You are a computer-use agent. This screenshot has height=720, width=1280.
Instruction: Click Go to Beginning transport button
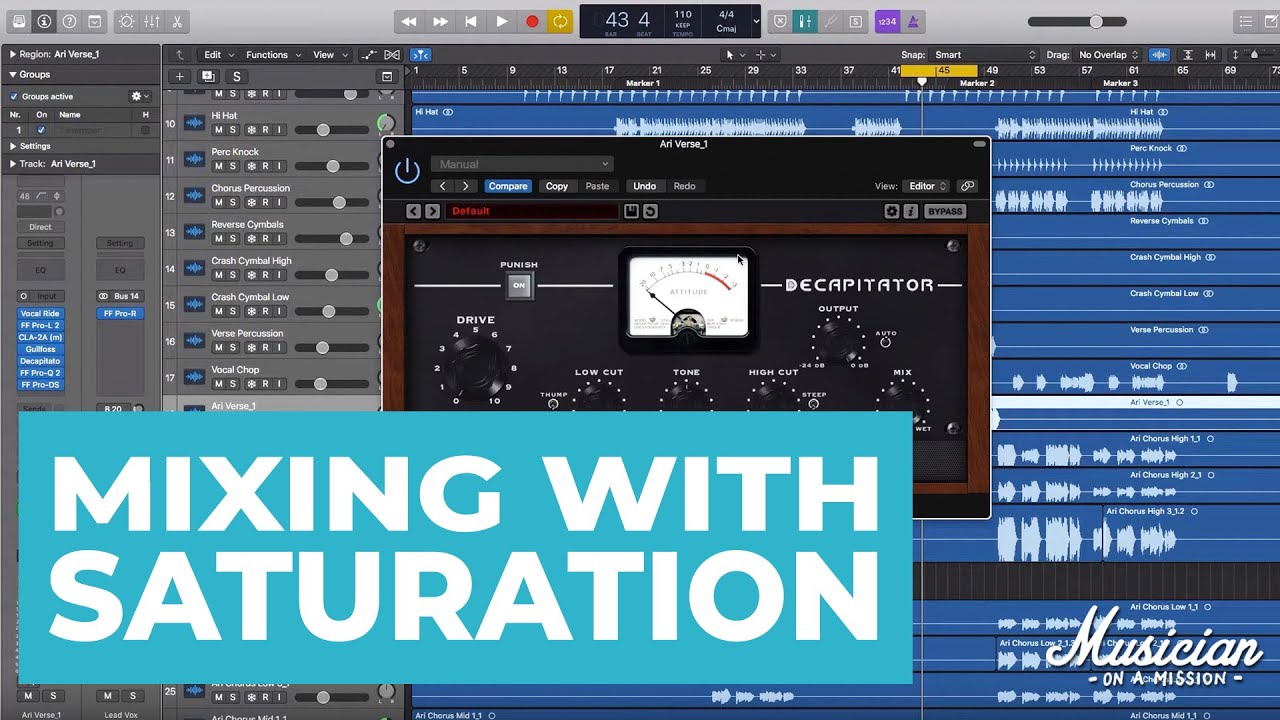(x=470, y=21)
